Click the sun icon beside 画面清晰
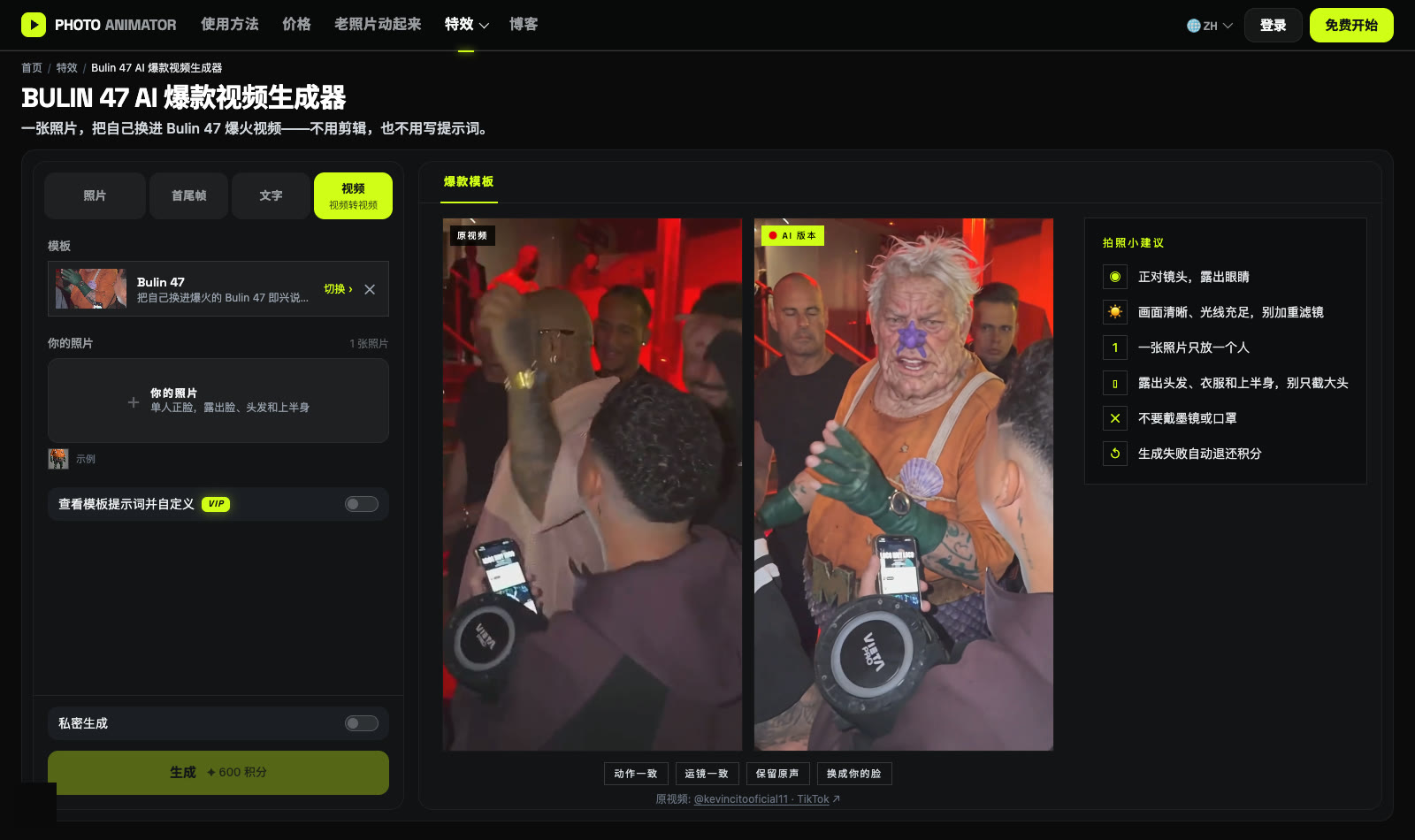Viewport: 1415px width, 840px height. [x=1115, y=312]
